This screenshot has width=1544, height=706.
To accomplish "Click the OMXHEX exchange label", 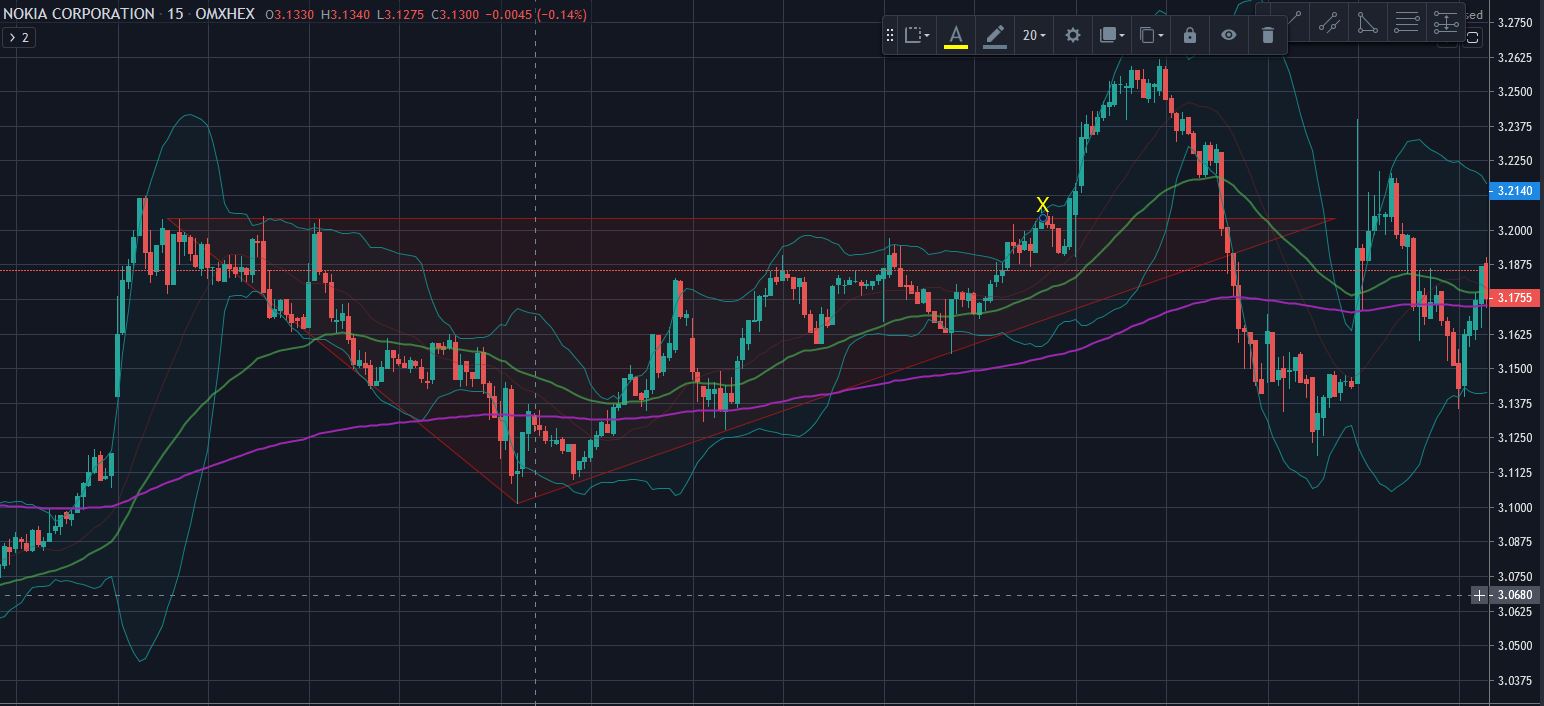I will tap(225, 14).
